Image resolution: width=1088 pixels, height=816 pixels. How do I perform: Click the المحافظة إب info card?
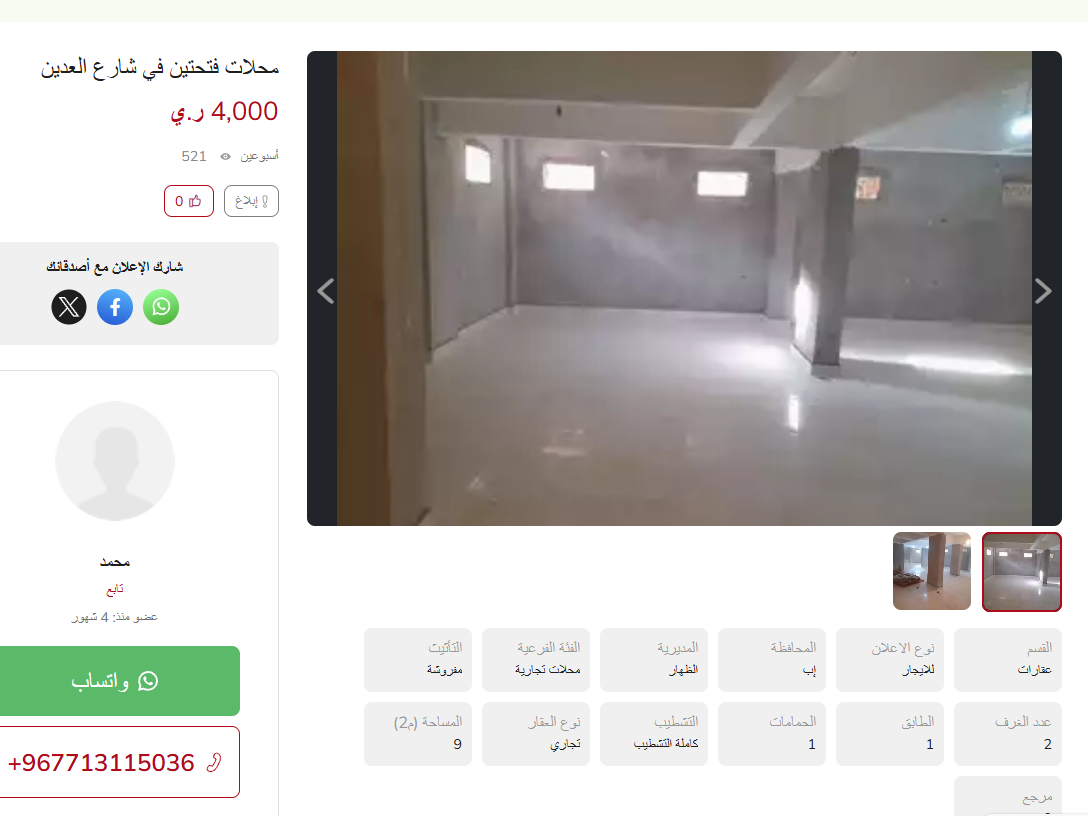pyautogui.click(x=772, y=660)
